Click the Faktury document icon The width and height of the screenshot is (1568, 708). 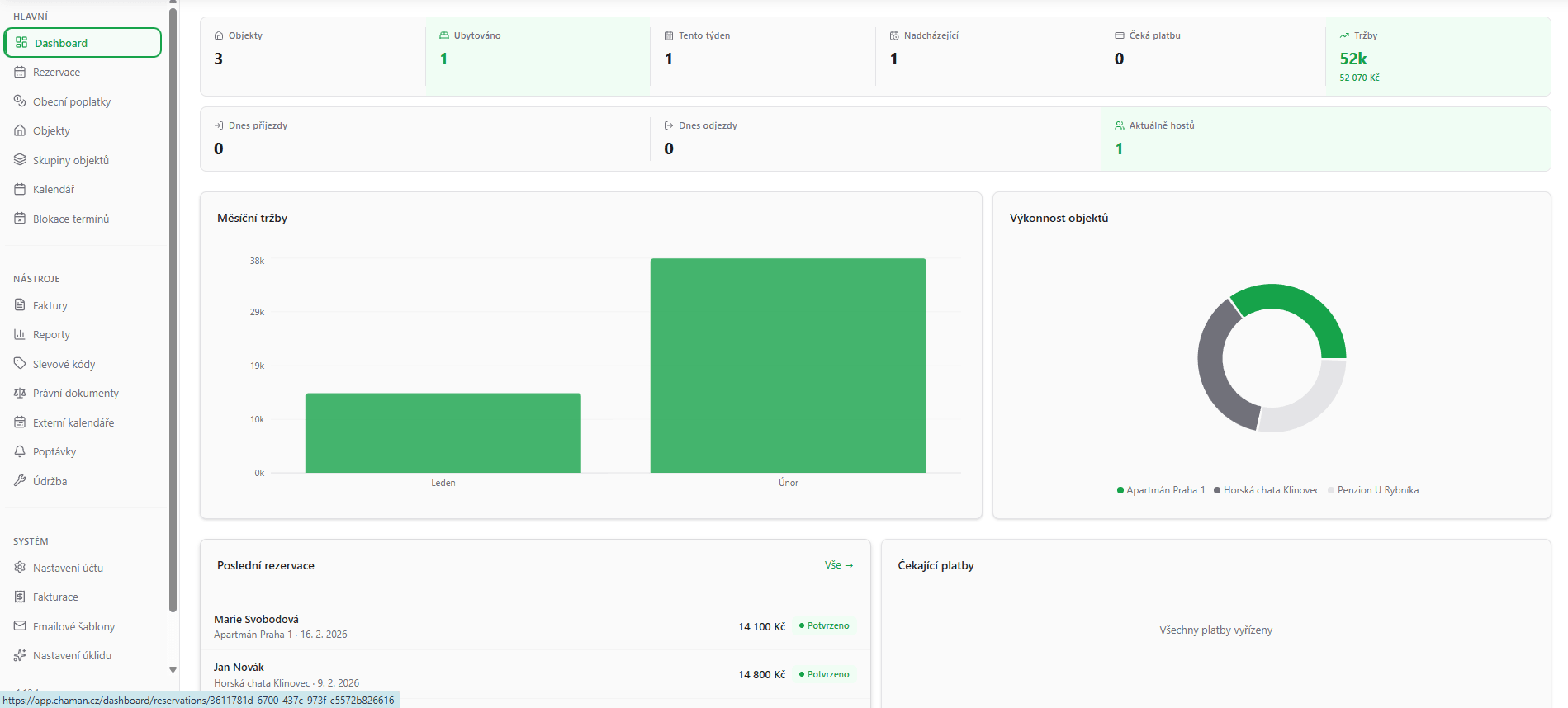click(x=20, y=305)
